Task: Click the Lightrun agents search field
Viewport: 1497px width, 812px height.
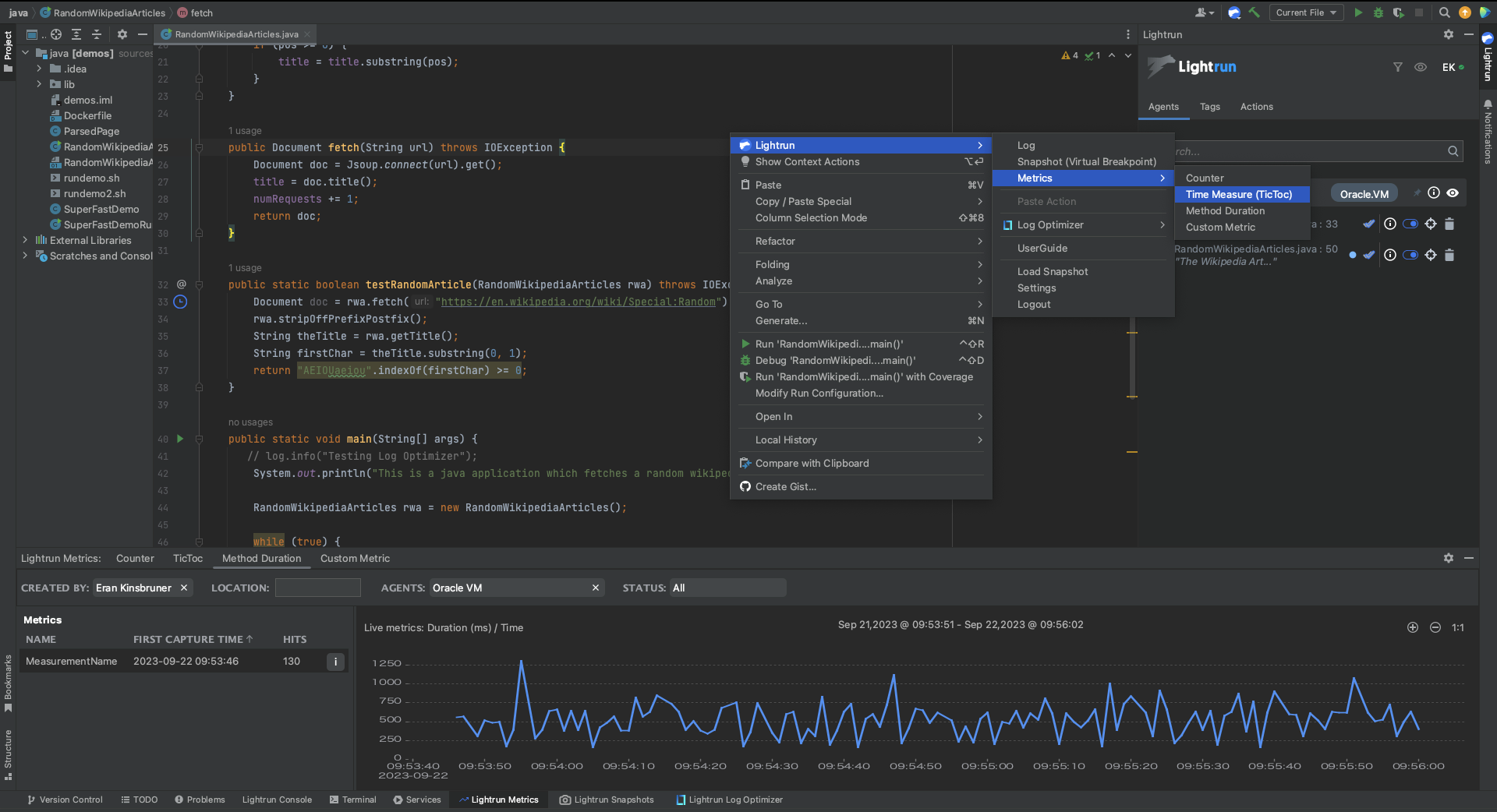Action: click(x=1318, y=151)
